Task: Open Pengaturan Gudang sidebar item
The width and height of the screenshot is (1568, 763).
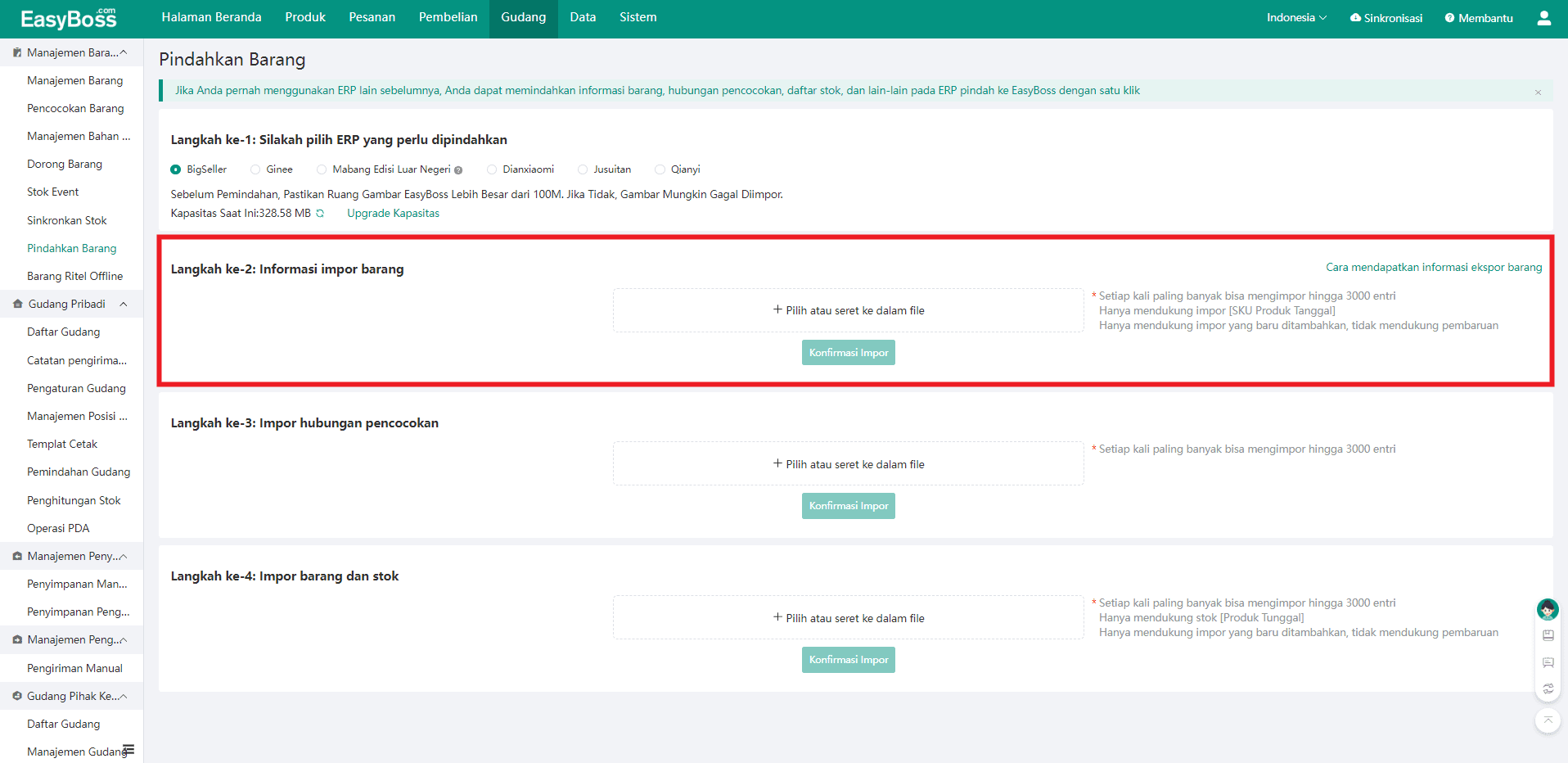Action: [x=76, y=388]
